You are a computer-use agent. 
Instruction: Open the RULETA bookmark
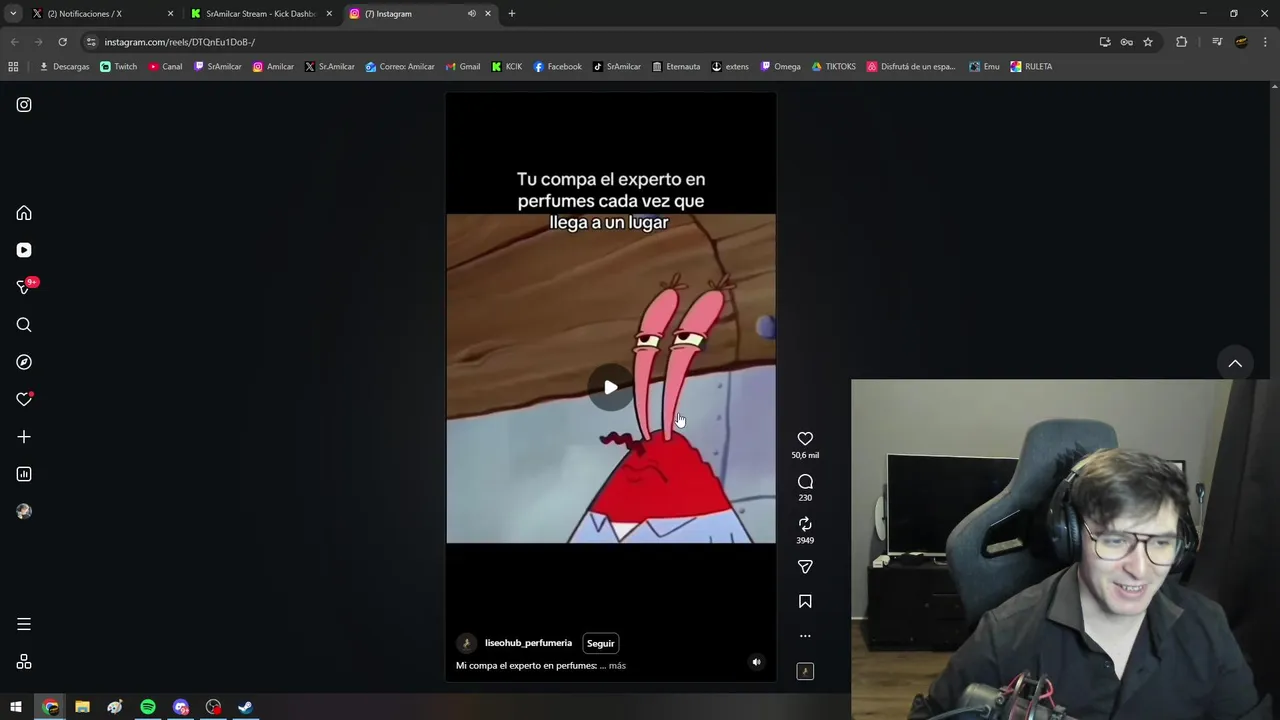pyautogui.click(x=1031, y=67)
